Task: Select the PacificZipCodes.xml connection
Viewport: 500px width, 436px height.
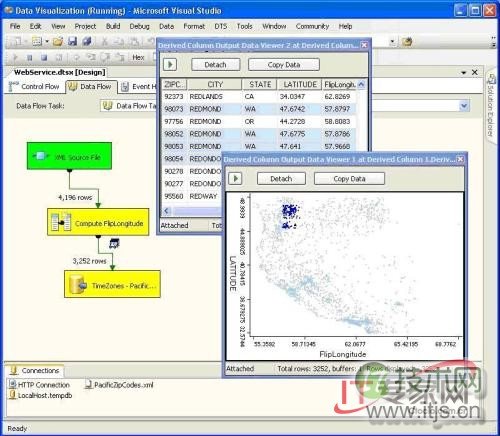Action: [119, 385]
